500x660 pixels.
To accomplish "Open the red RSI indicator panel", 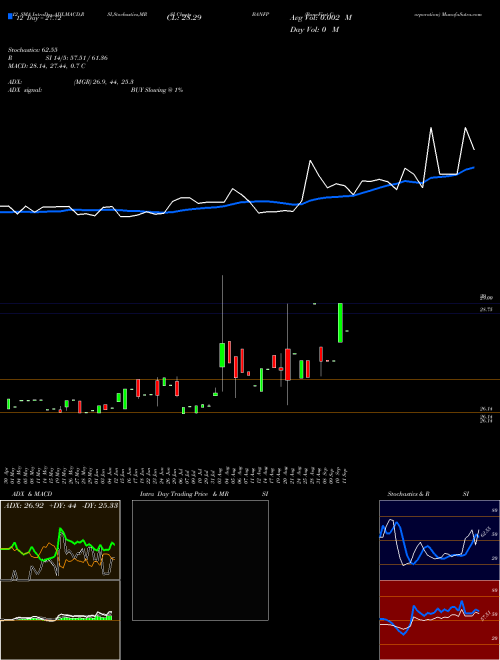I will 439,620.
